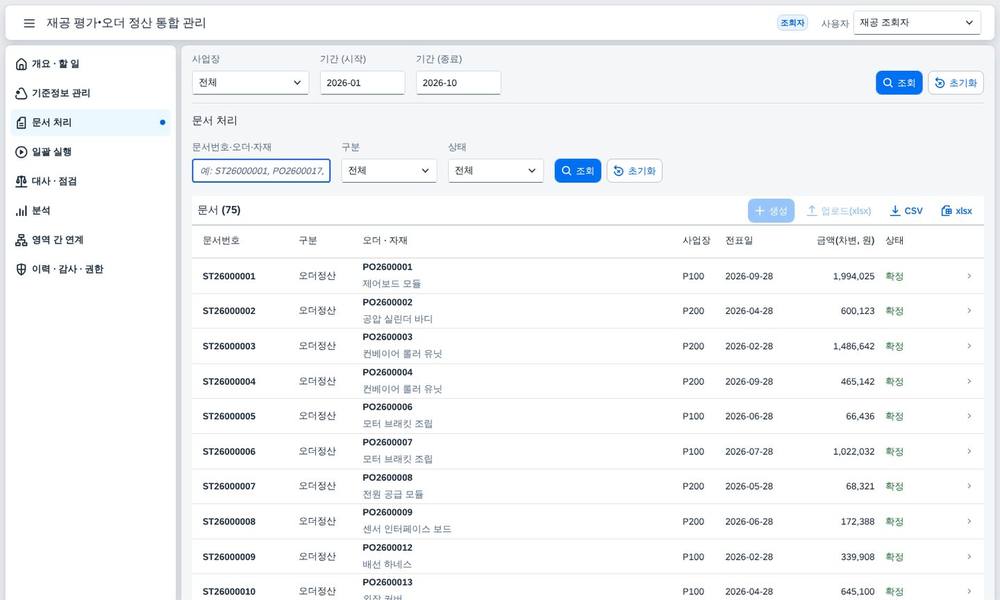
Task: Toggle the hamburger menu icon
Action: [29, 23]
